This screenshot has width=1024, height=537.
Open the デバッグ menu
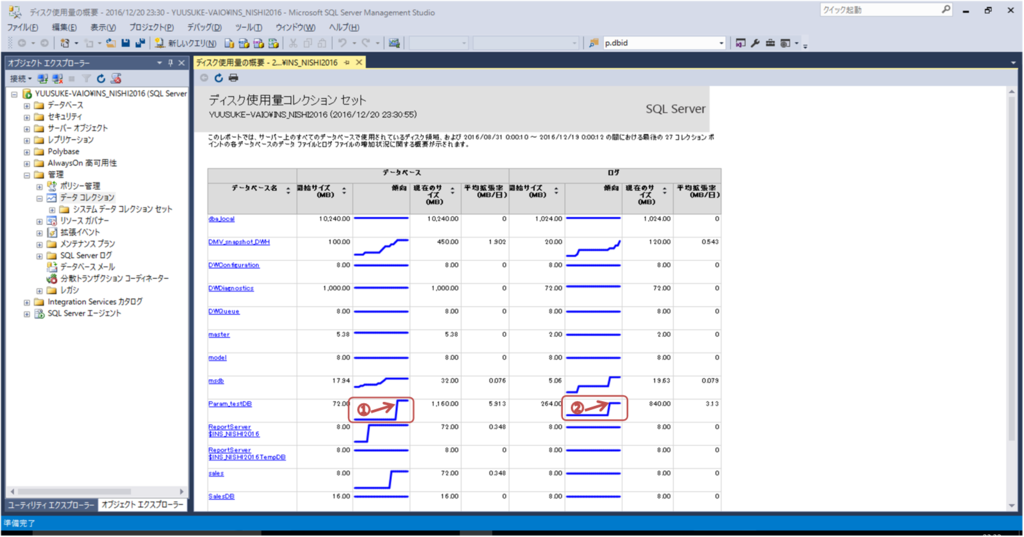click(x=204, y=27)
